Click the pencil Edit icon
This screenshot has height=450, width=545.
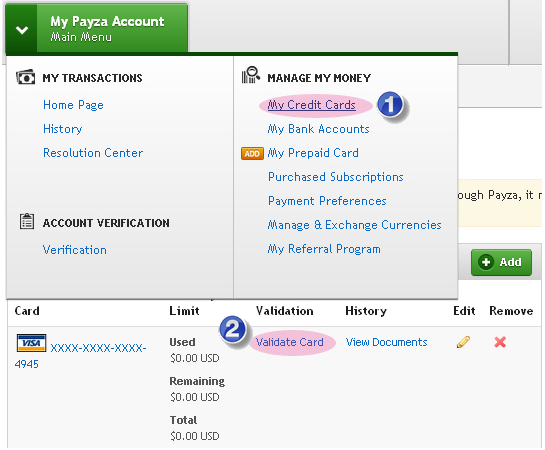coord(463,342)
